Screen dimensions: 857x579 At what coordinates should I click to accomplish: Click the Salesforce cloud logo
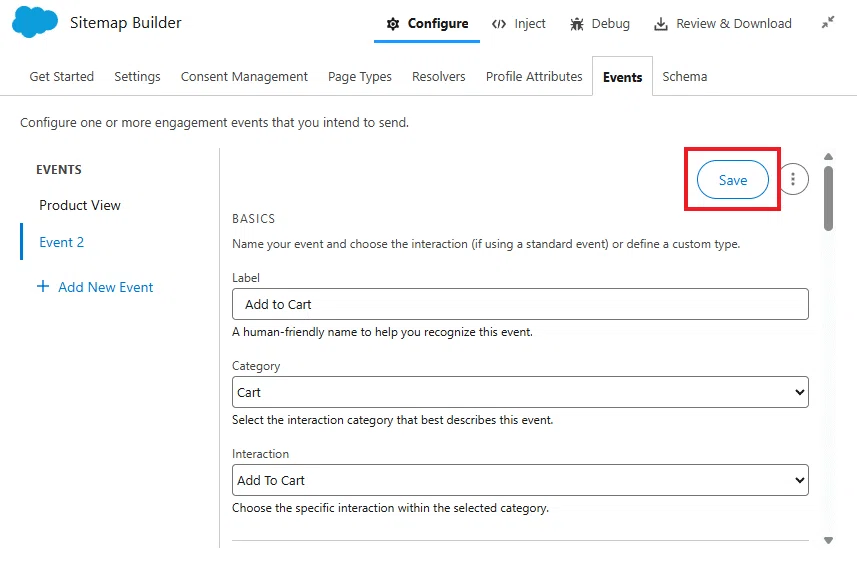34,22
